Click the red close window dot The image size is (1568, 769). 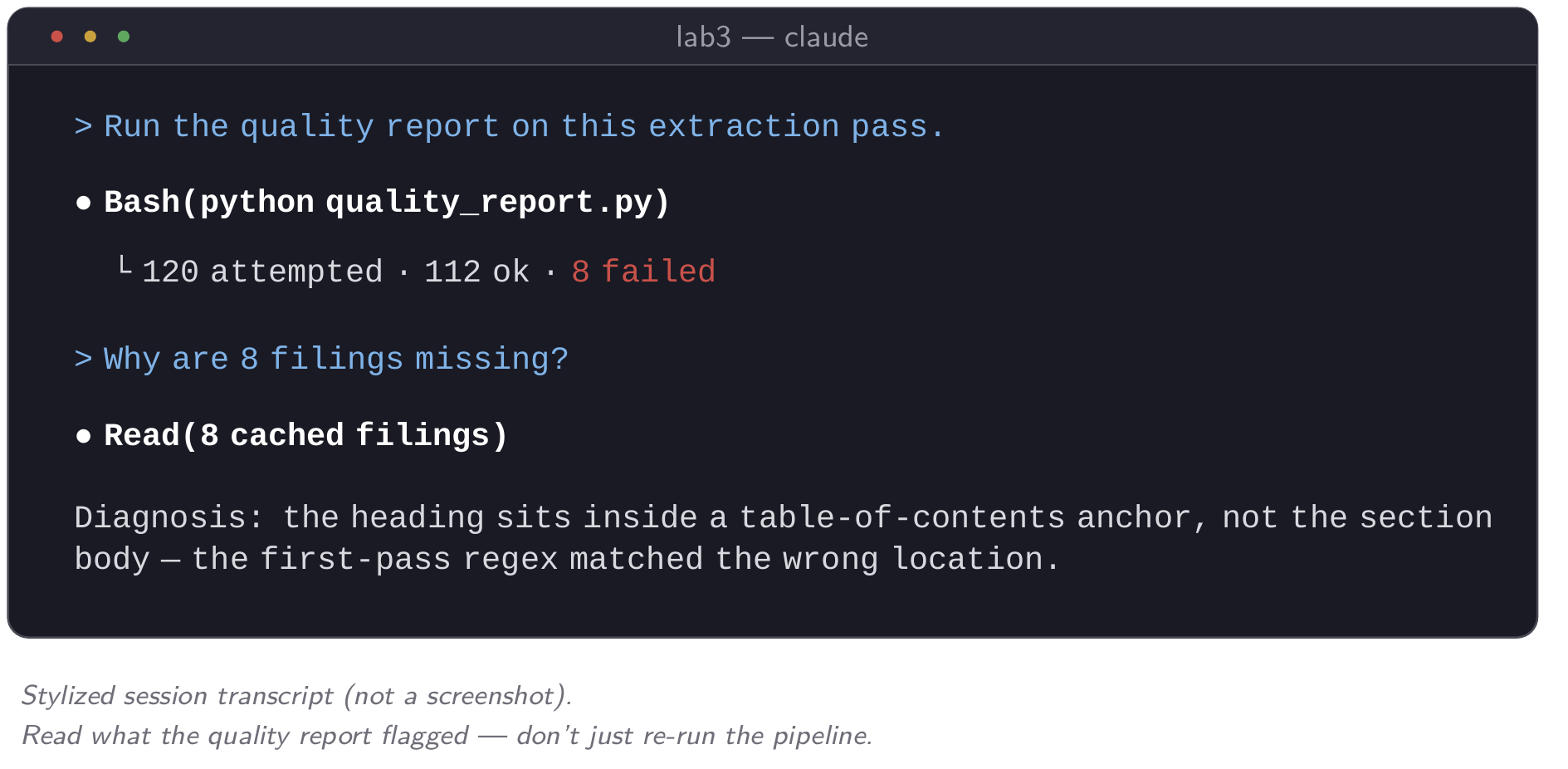(x=57, y=37)
